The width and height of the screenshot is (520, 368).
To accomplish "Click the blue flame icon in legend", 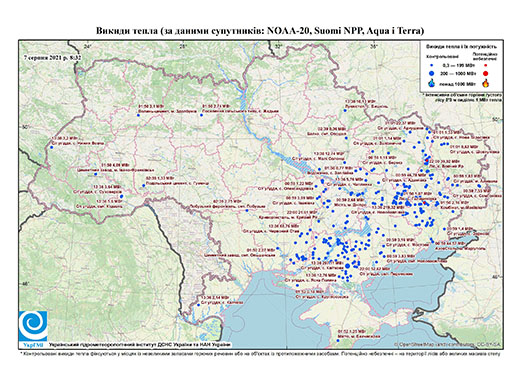I will coord(432,83).
